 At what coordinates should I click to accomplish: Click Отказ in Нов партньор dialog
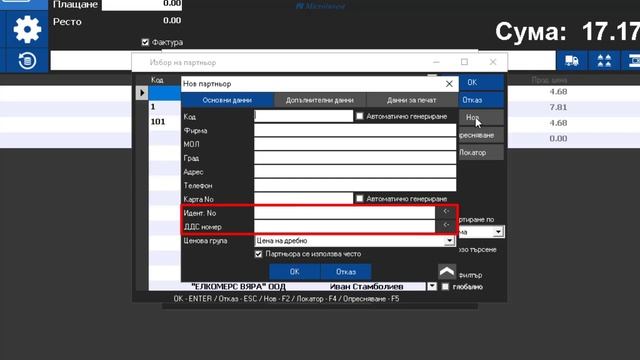346,272
